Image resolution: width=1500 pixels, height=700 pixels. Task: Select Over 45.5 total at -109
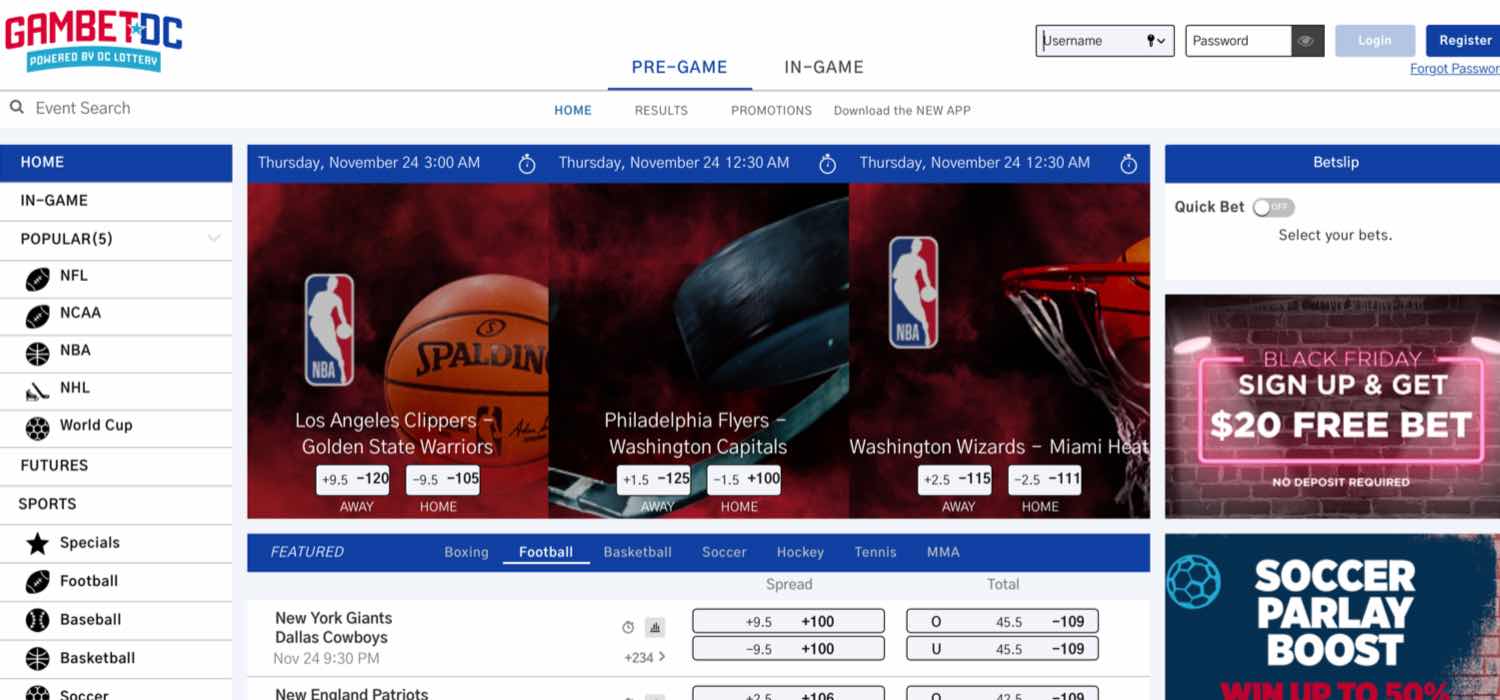1003,621
